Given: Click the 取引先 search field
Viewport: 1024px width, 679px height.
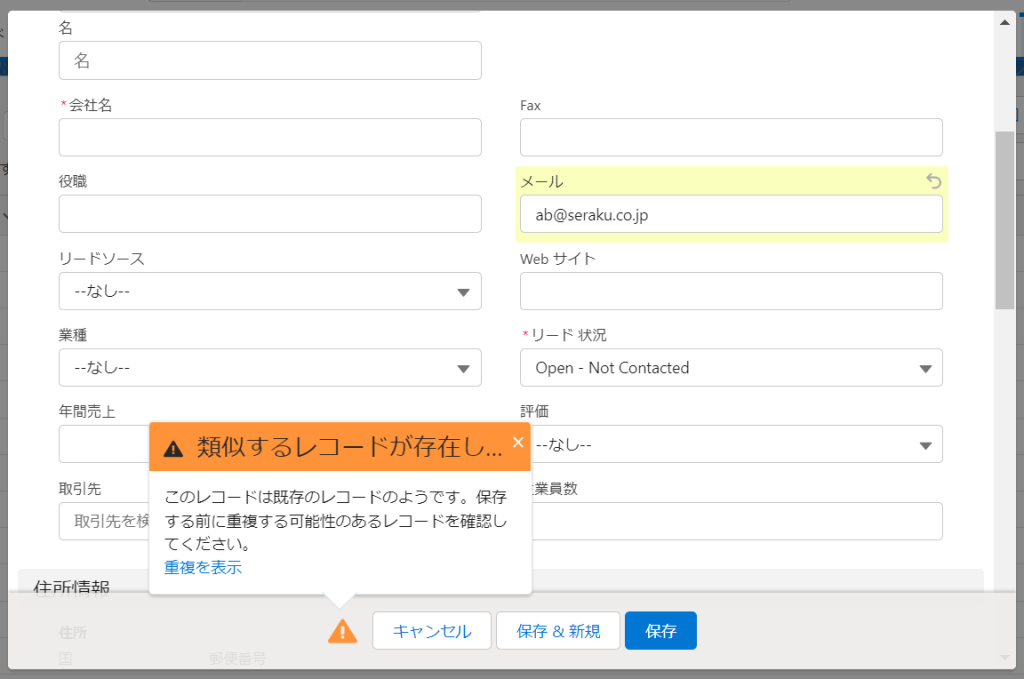Looking at the screenshot, I should pyautogui.click(x=104, y=521).
